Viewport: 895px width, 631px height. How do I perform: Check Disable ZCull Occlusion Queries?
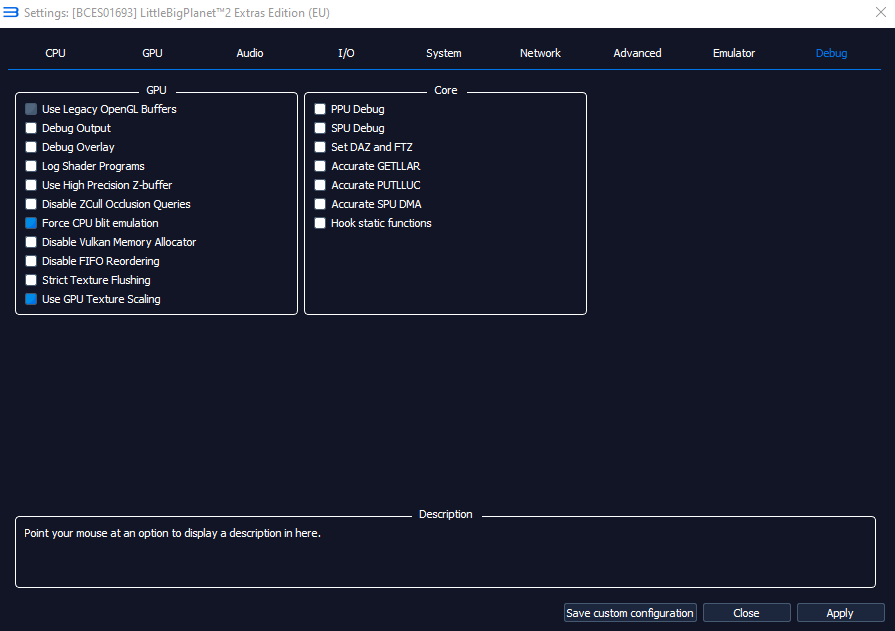31,204
